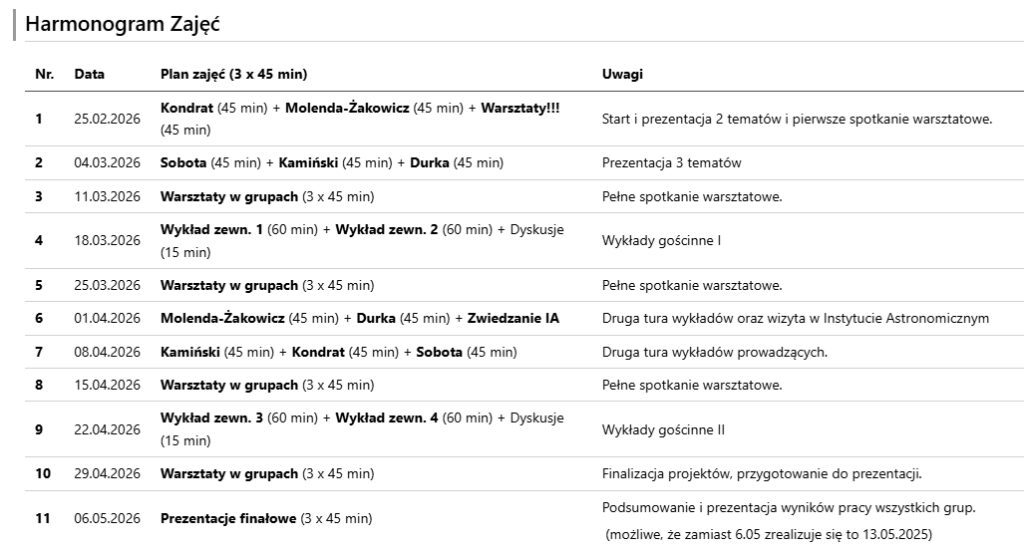
Task: Select the date 25.02.2026
Action: click(107, 119)
